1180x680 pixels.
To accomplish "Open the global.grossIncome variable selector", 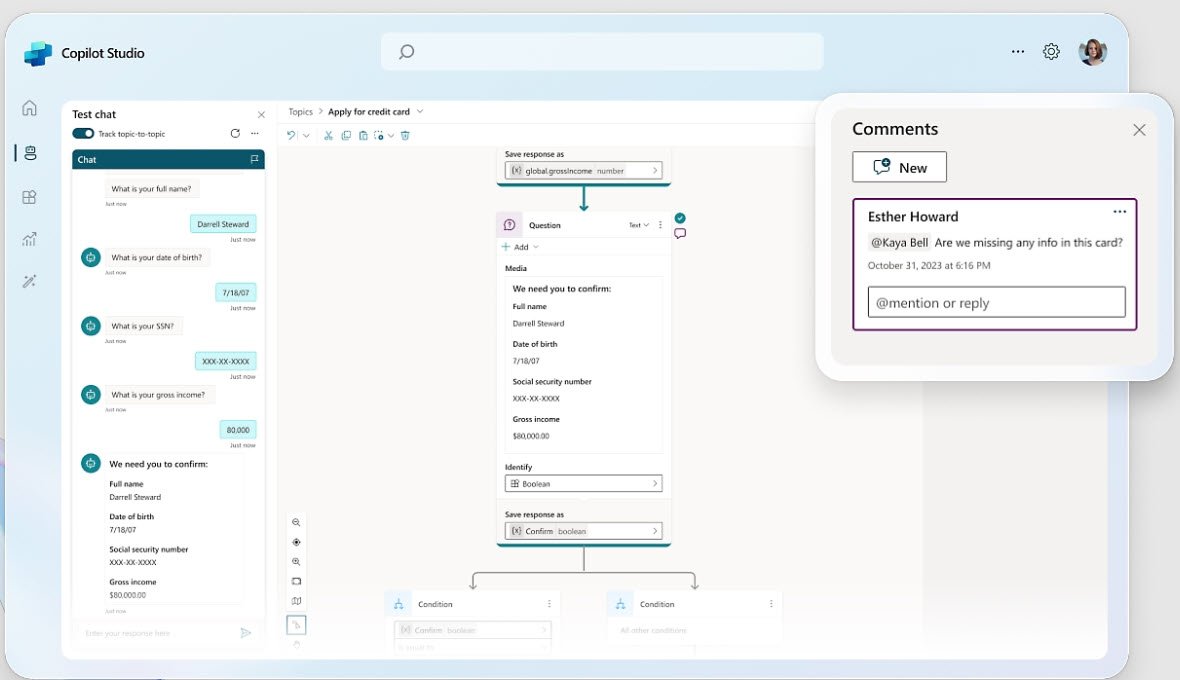I will tap(583, 171).
